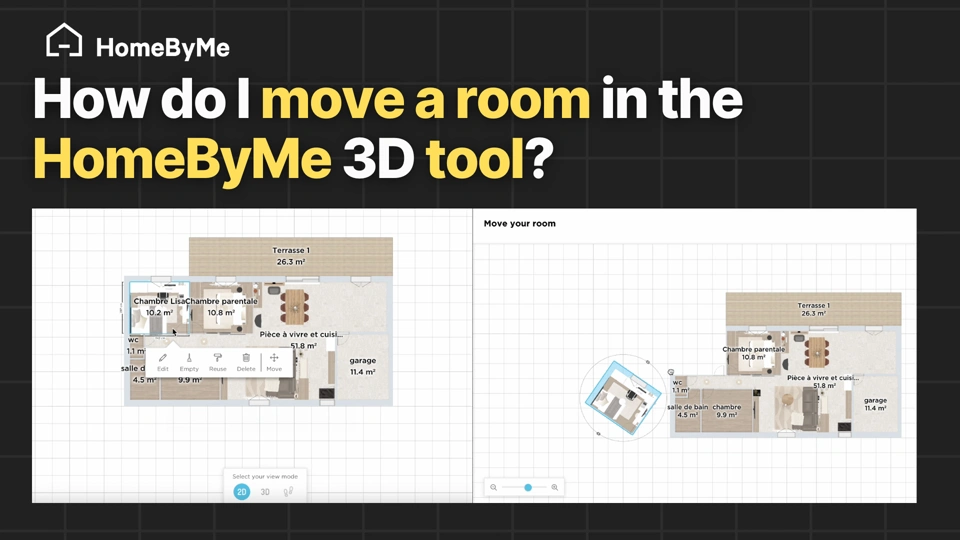
Task: Click the HomeByMe house logo
Action: point(64,40)
